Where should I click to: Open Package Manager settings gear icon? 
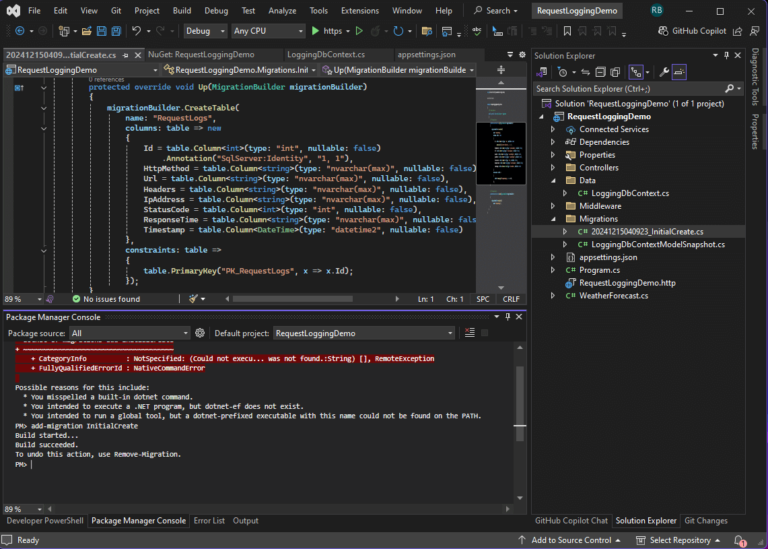click(200, 333)
